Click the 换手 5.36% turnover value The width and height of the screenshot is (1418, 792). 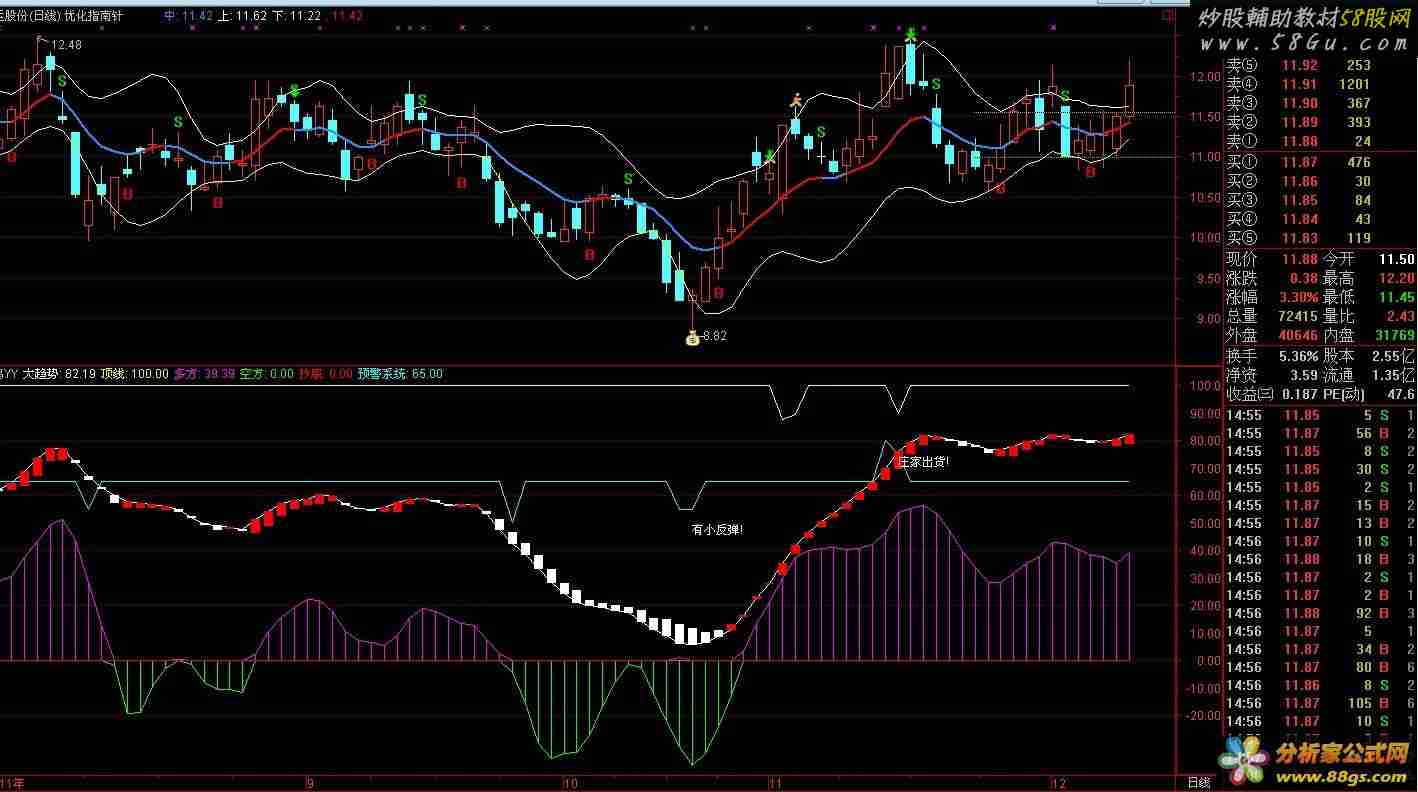coord(1297,356)
